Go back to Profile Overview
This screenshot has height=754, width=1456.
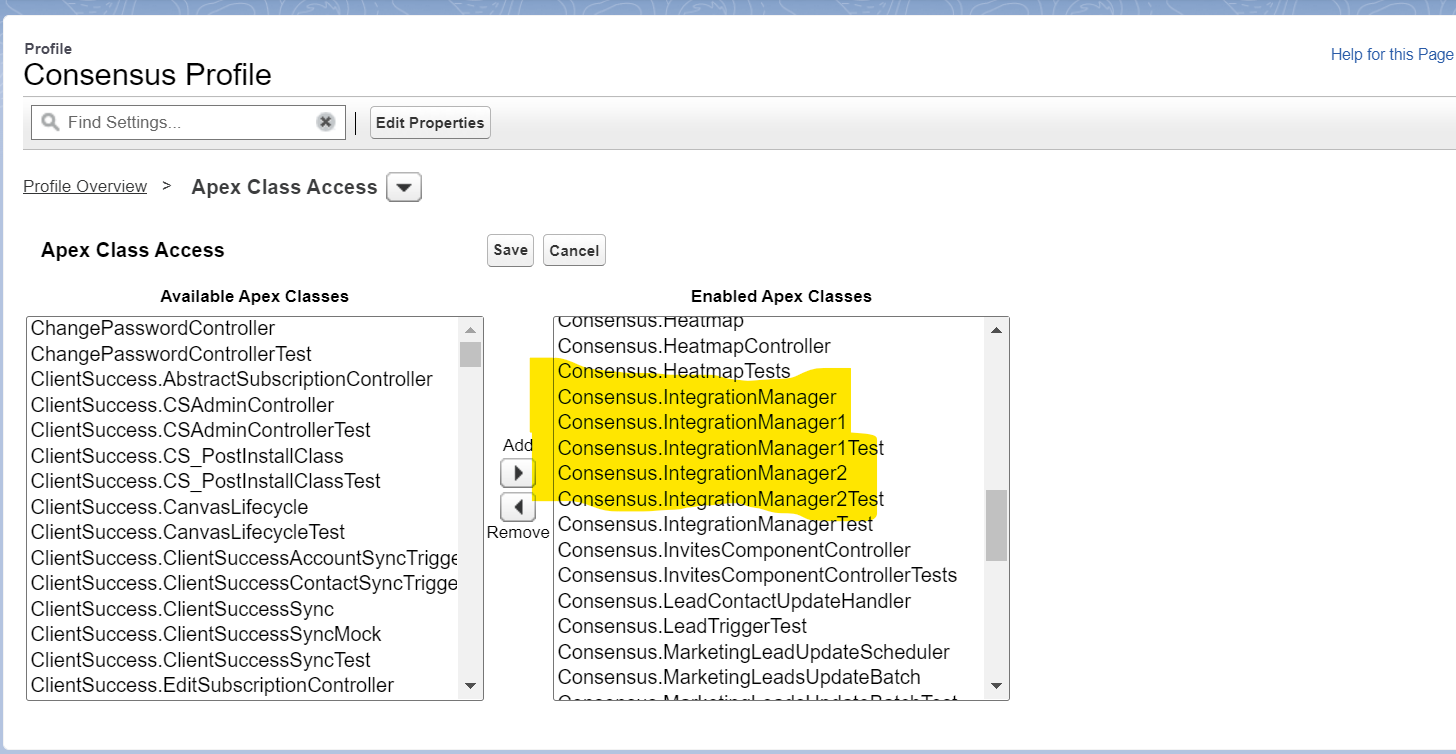85,186
